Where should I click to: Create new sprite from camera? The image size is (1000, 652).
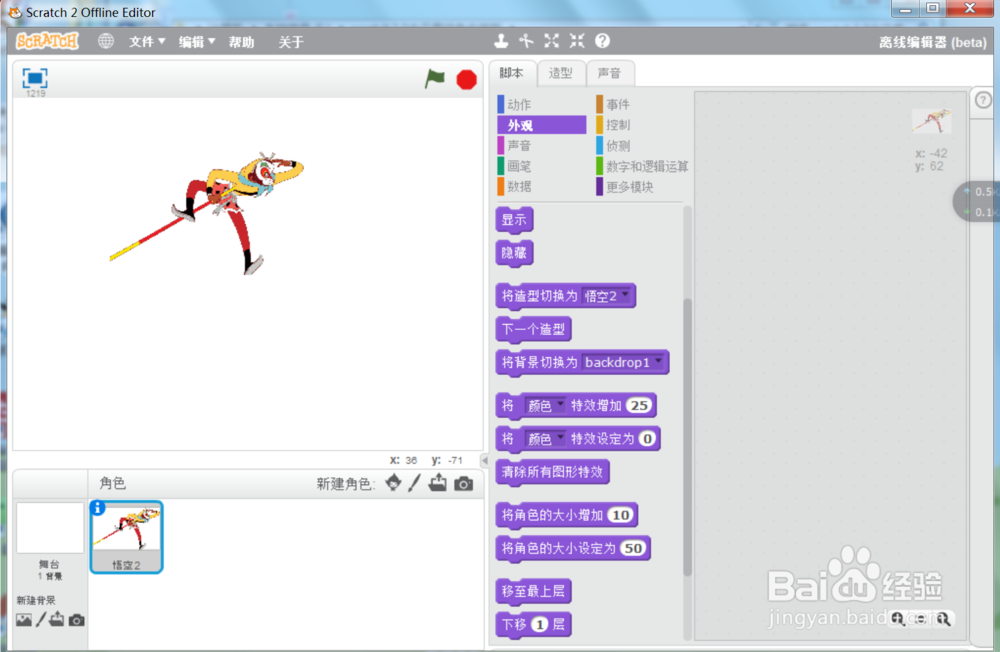tap(464, 484)
